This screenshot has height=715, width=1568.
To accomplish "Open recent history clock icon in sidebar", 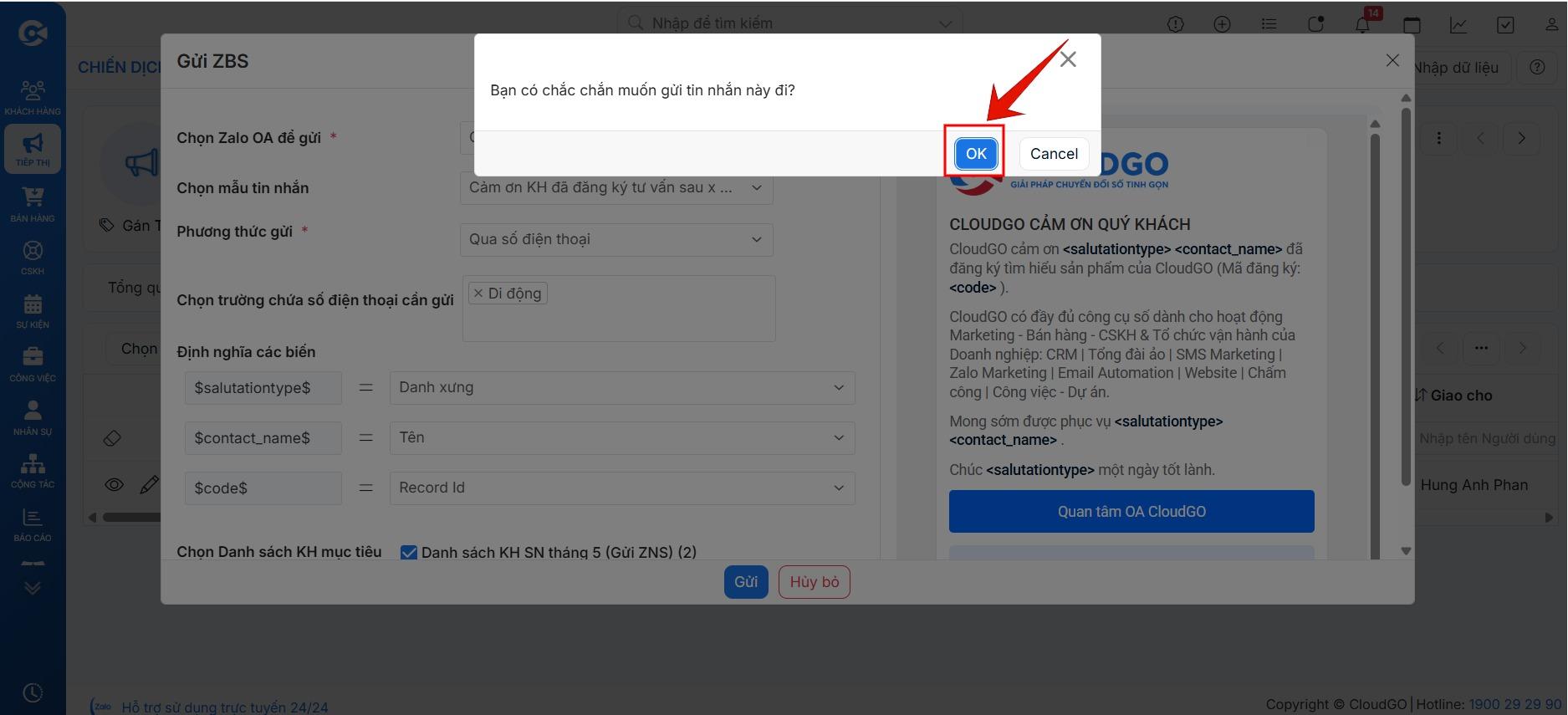I will point(33,692).
